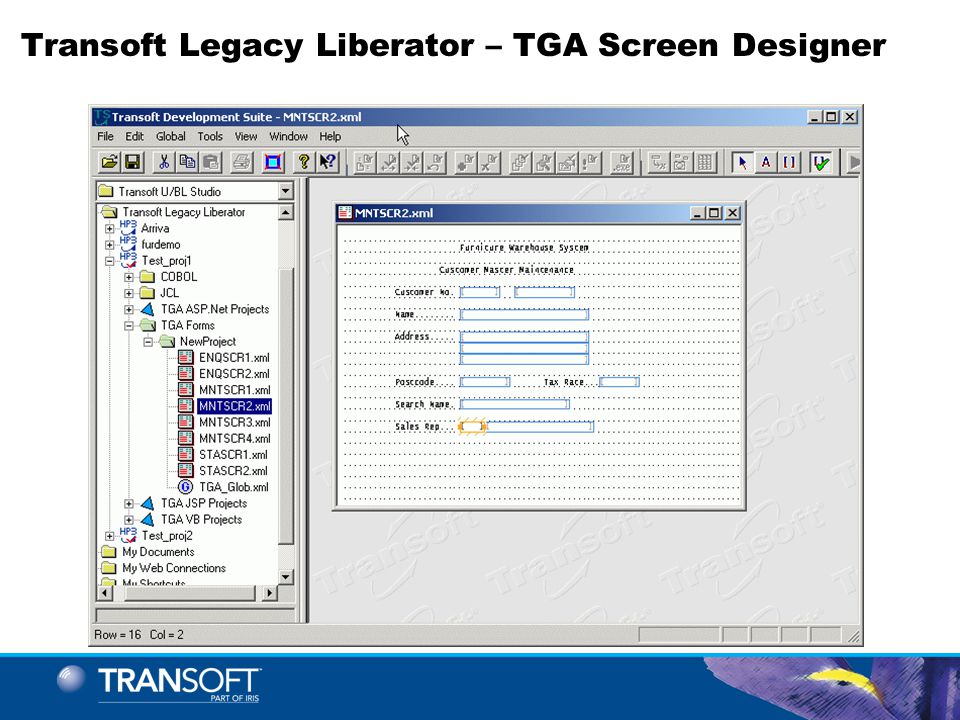Click the Copy icon in toolbar
The image size is (960, 720).
[x=187, y=162]
